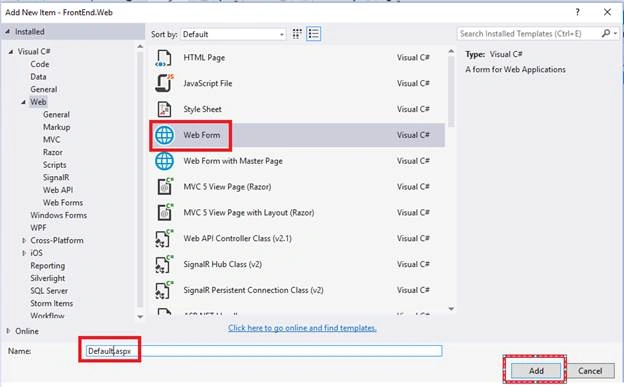Collapse the Installed section

pyautogui.click(x=8, y=31)
